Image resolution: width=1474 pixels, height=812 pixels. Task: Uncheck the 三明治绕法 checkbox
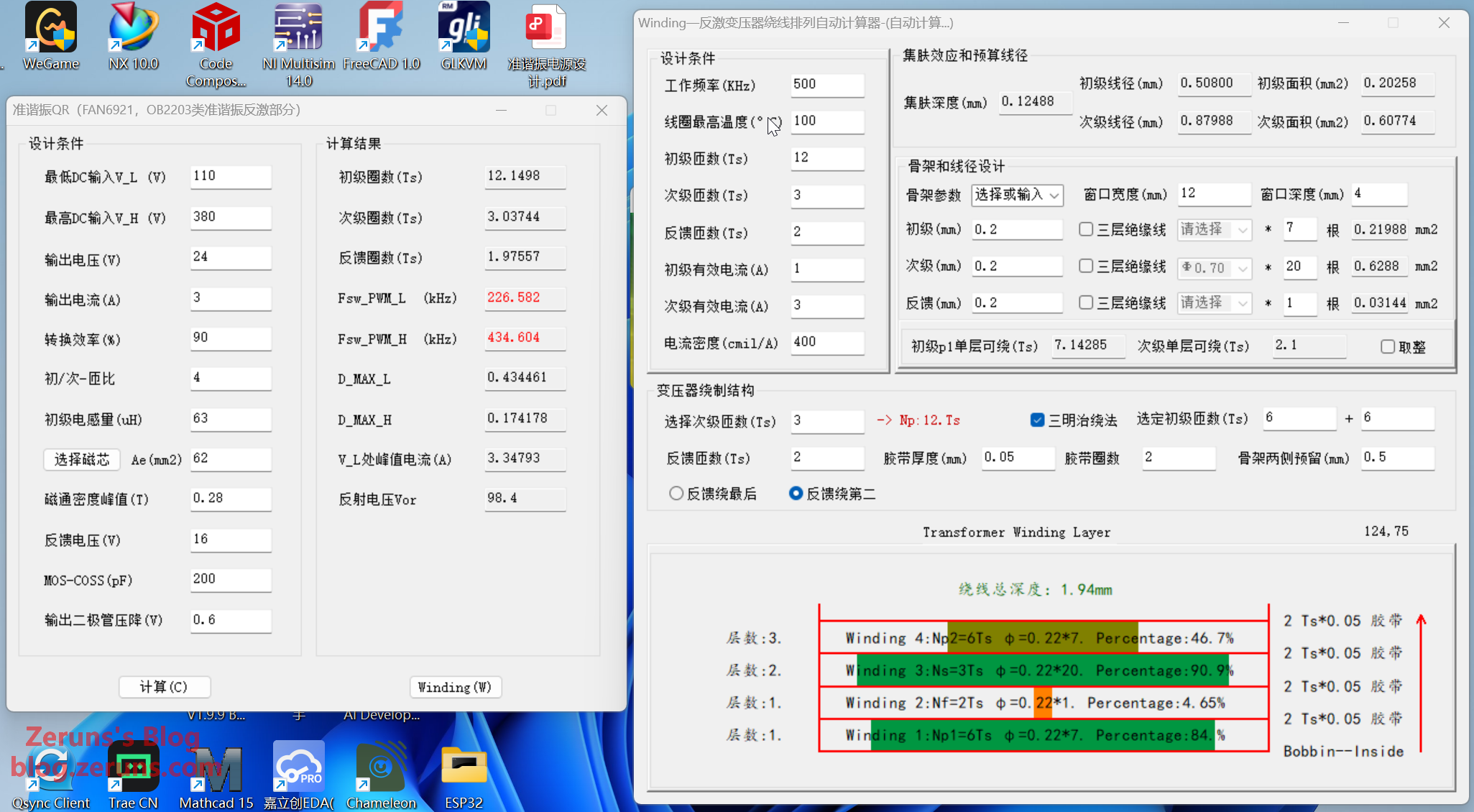click(1037, 420)
